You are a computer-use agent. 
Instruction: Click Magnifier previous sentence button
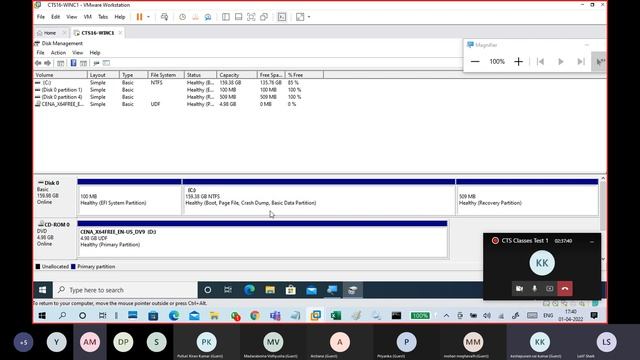[x=540, y=62]
